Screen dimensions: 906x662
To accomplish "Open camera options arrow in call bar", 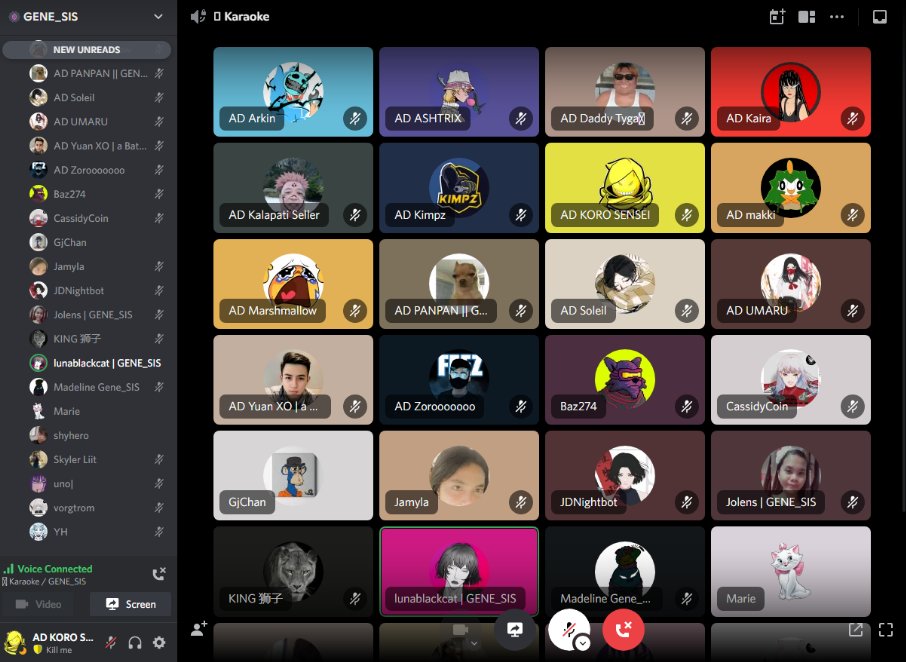I will (474, 643).
